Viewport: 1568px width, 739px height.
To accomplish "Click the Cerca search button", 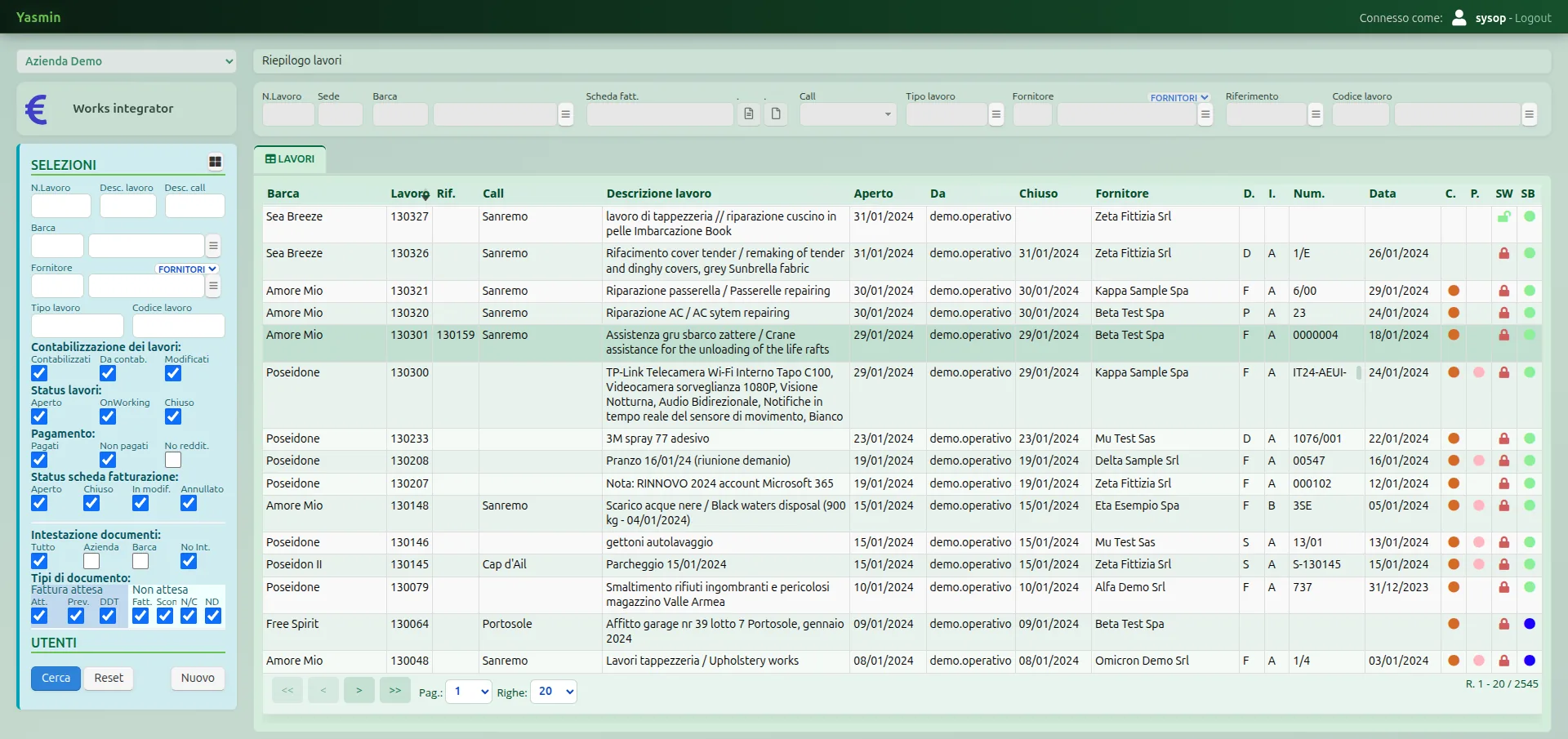I will (x=56, y=678).
